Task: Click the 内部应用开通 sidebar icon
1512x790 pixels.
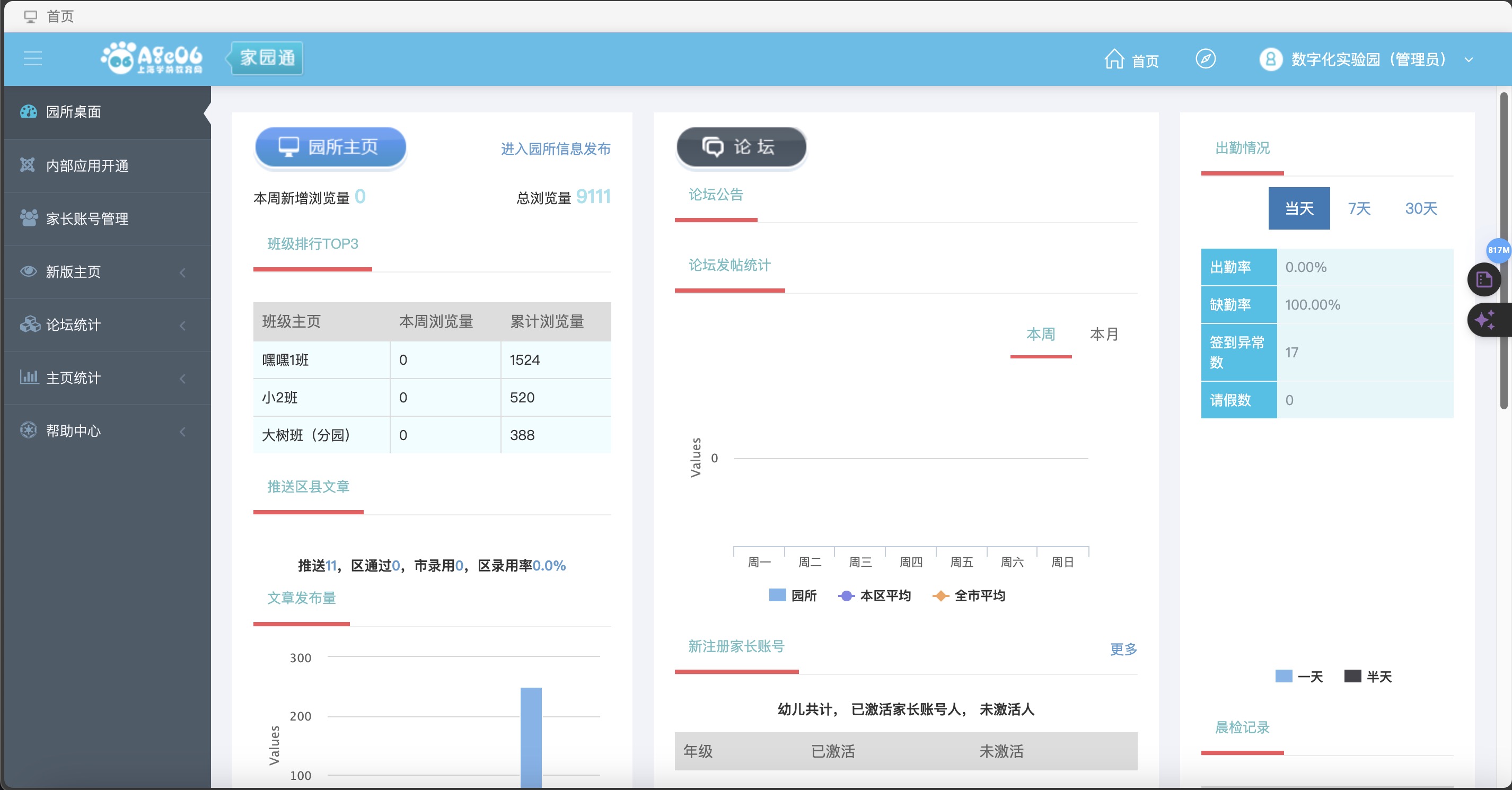Action: [28, 165]
